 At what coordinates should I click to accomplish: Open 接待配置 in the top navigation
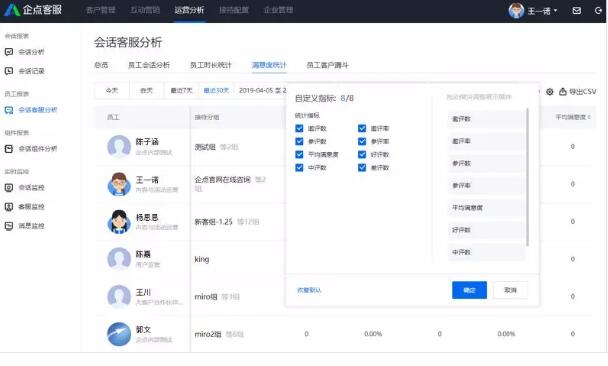[x=234, y=10]
